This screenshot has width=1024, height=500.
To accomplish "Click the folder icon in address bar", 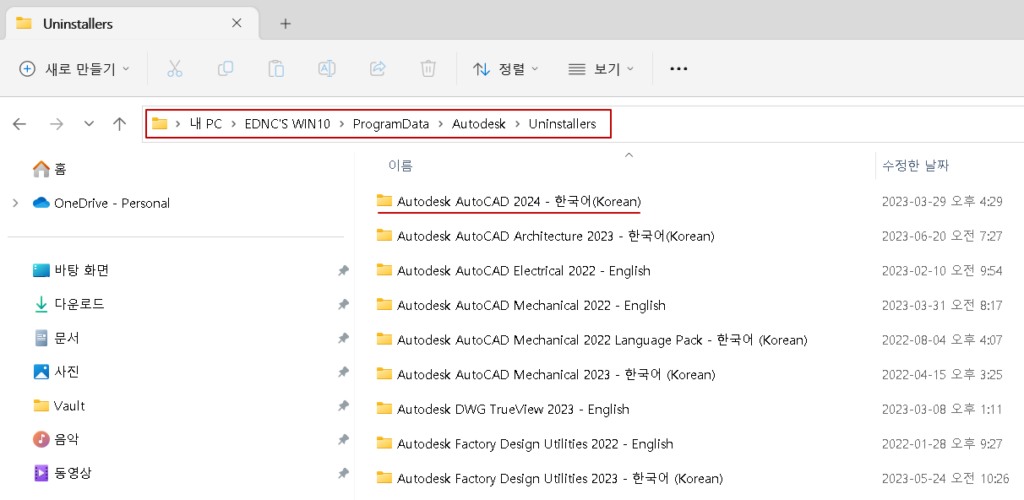I will (x=159, y=124).
